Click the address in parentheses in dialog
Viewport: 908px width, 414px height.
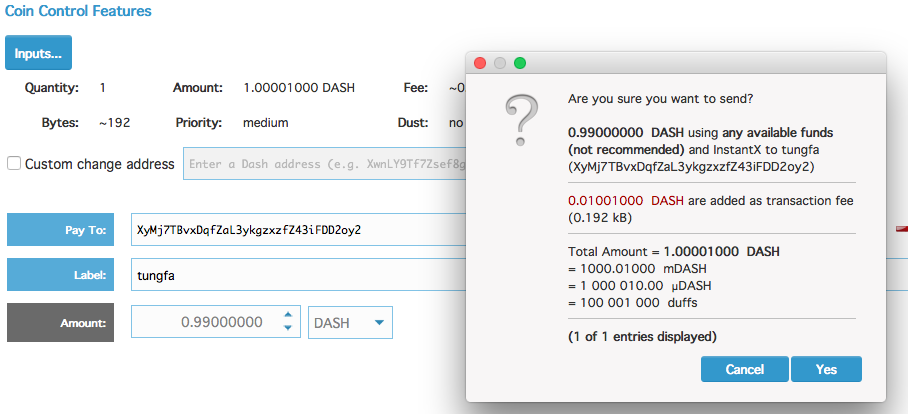(691, 167)
